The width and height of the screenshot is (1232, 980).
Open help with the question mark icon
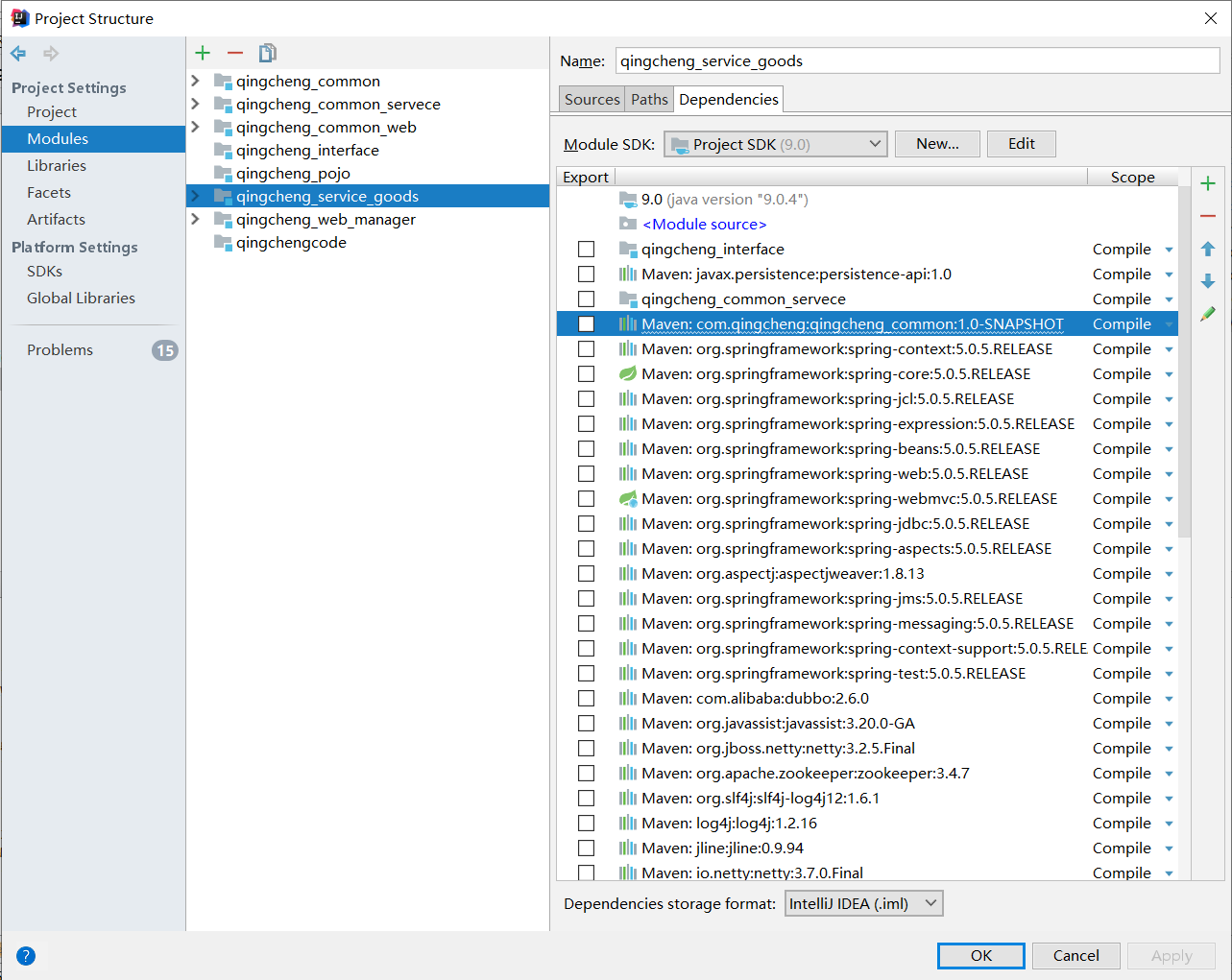(x=26, y=955)
